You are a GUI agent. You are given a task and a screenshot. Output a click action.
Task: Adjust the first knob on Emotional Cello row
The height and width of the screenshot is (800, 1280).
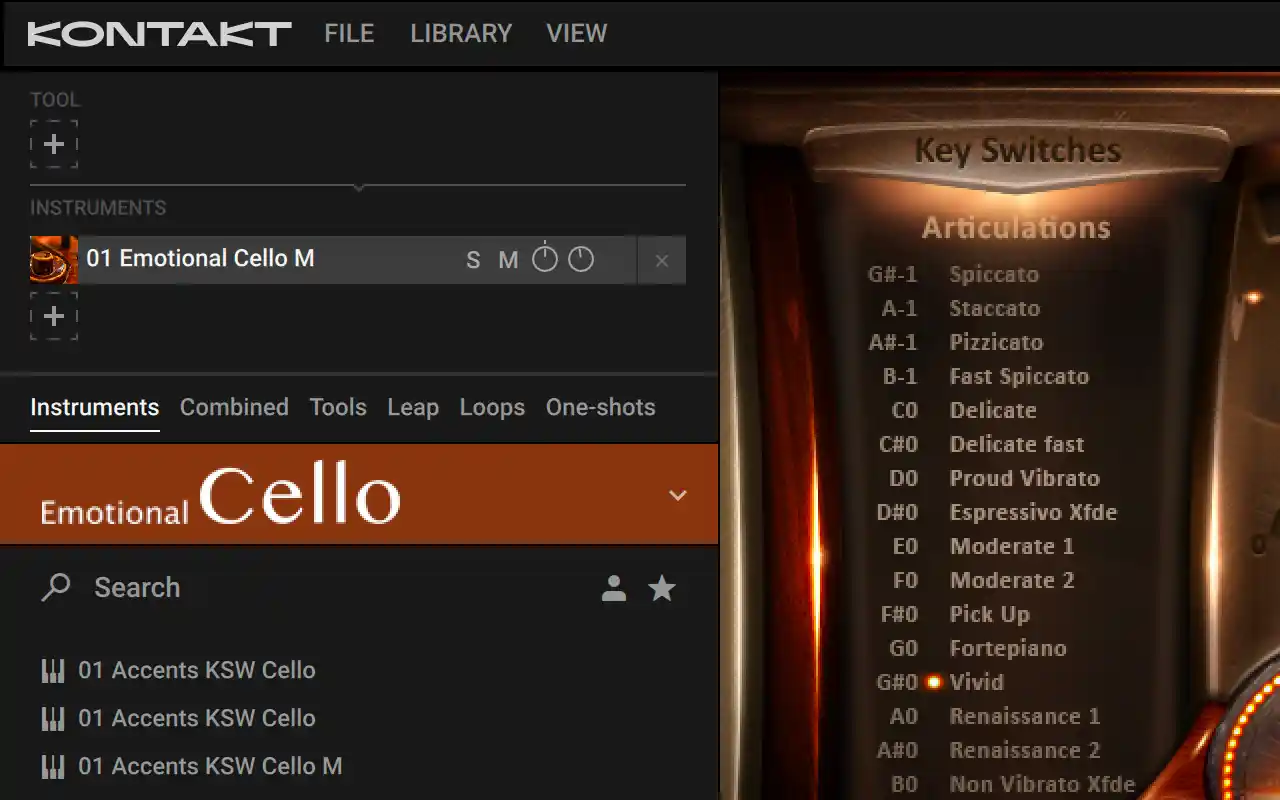click(544, 259)
